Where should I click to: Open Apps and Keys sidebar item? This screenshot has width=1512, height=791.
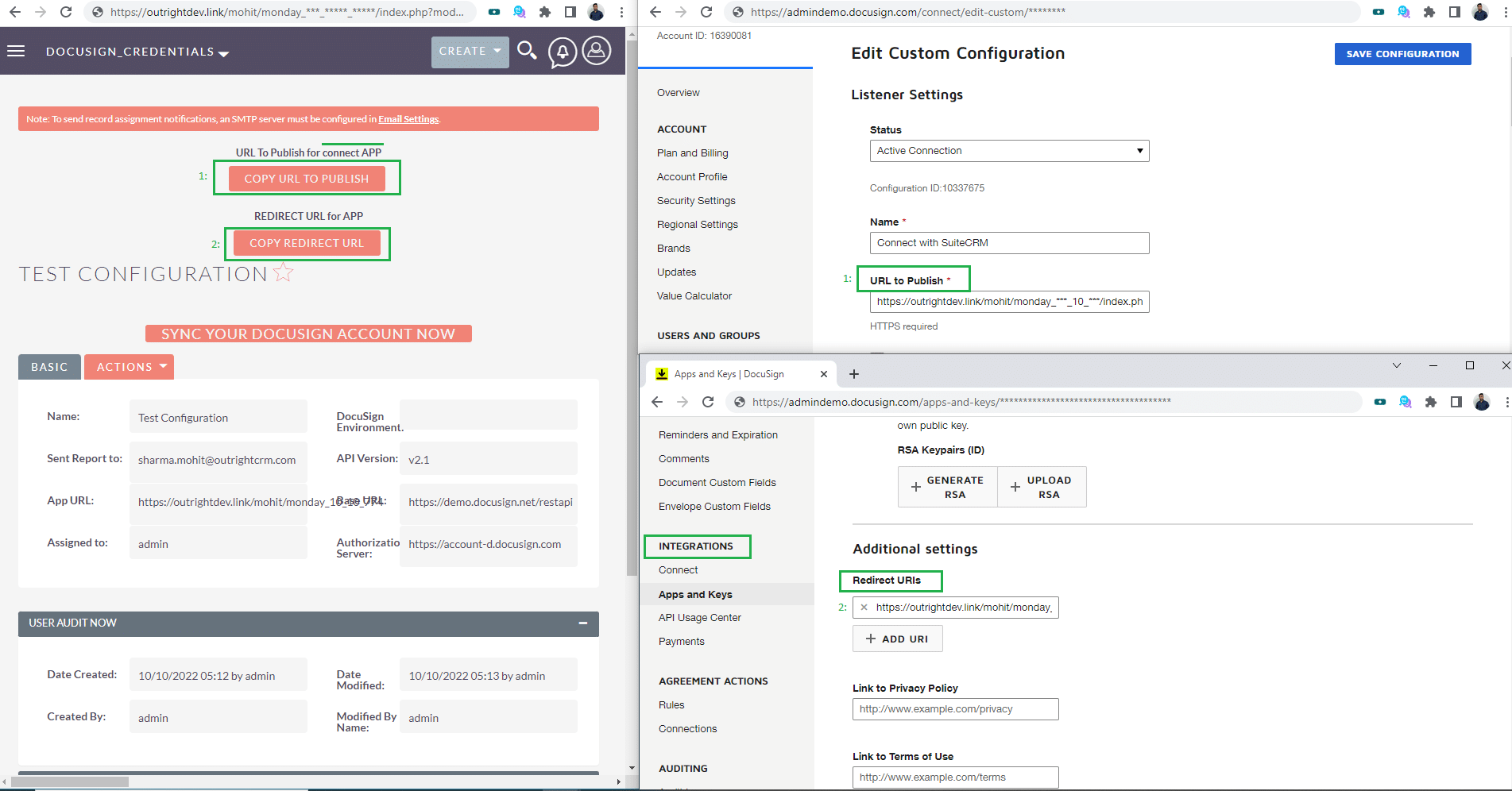click(695, 594)
